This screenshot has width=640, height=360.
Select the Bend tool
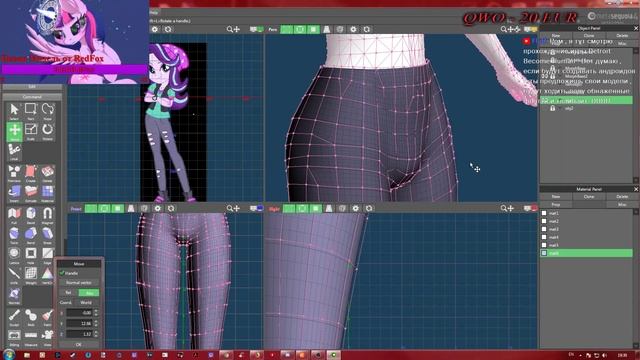click(31, 235)
